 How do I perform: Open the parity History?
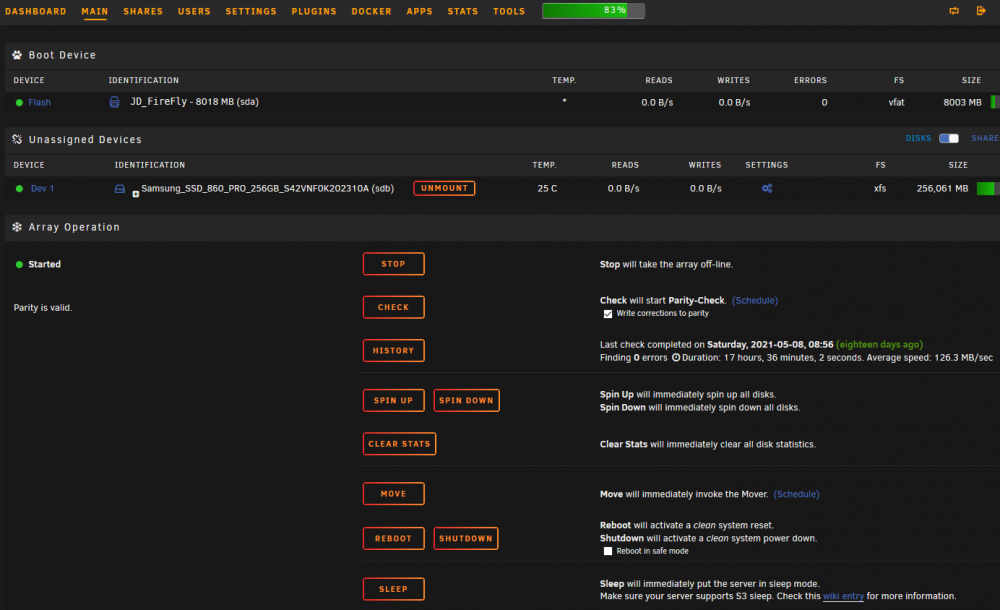[393, 351]
